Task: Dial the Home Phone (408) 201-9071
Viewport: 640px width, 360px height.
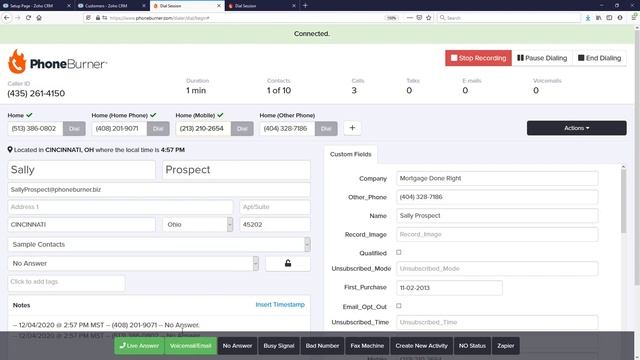Action: tap(158, 129)
